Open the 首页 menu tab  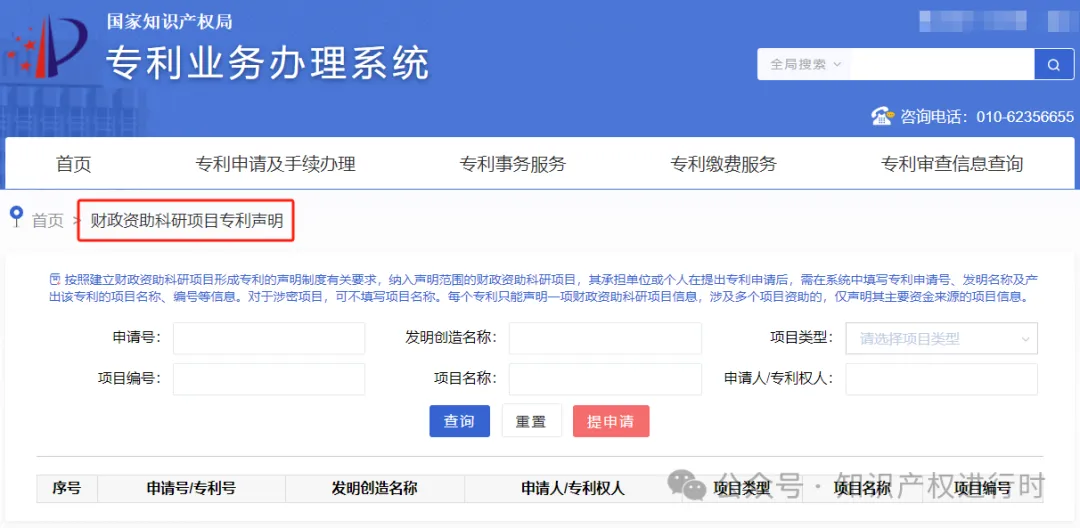coord(74,164)
